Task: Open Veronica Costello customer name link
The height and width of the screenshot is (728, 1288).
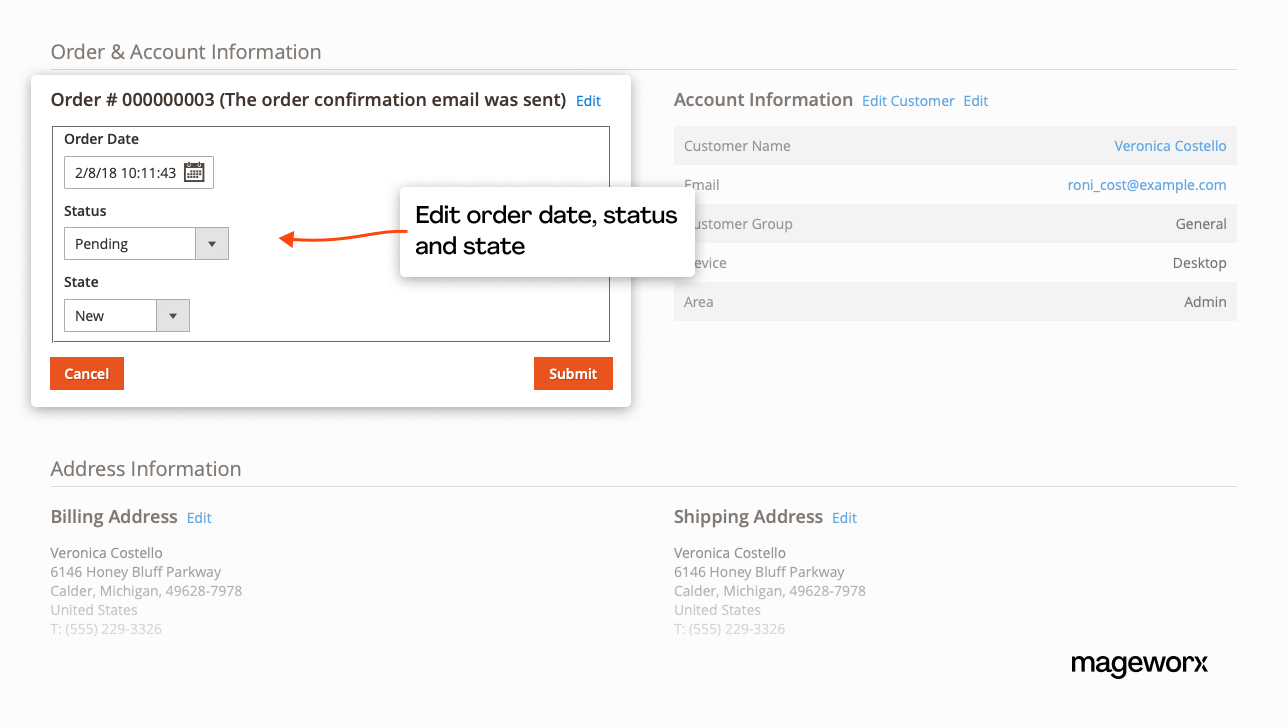Action: (x=1170, y=146)
